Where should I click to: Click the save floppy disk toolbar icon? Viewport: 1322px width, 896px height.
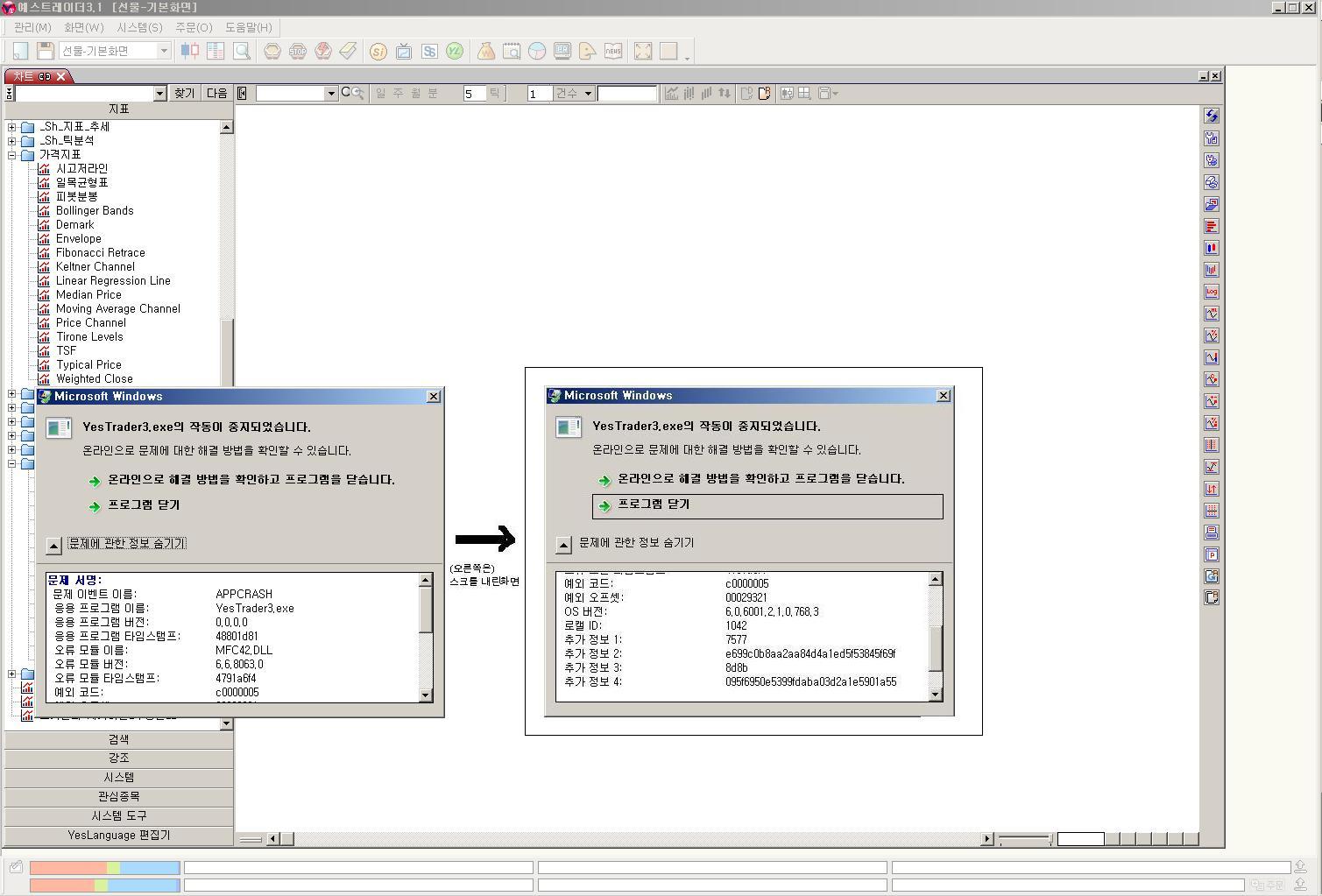(46, 51)
